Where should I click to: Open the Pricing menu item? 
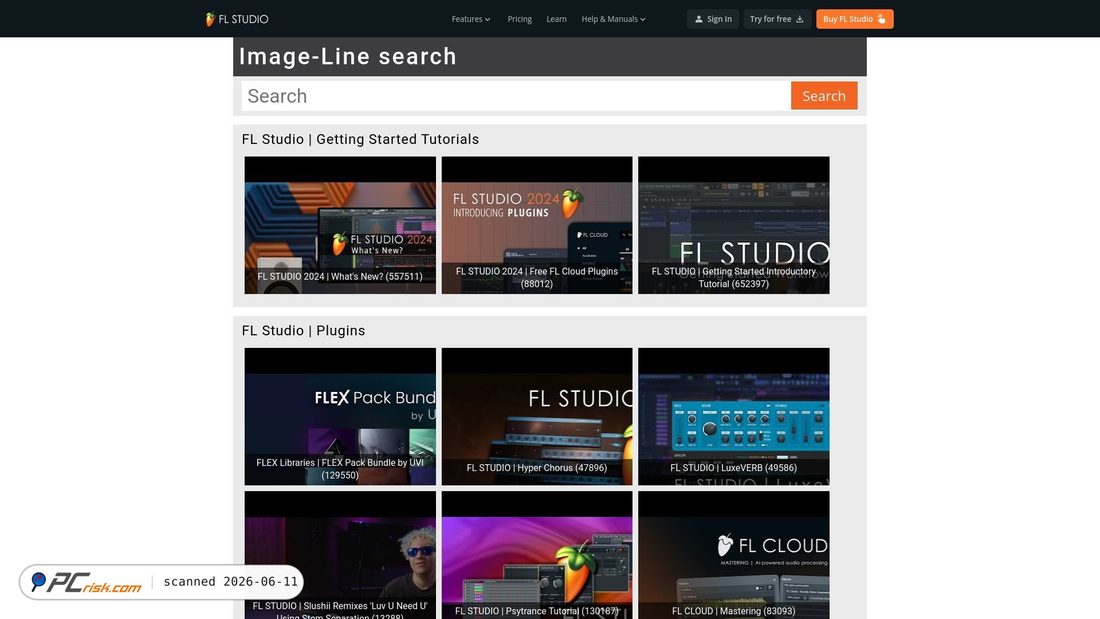point(520,19)
